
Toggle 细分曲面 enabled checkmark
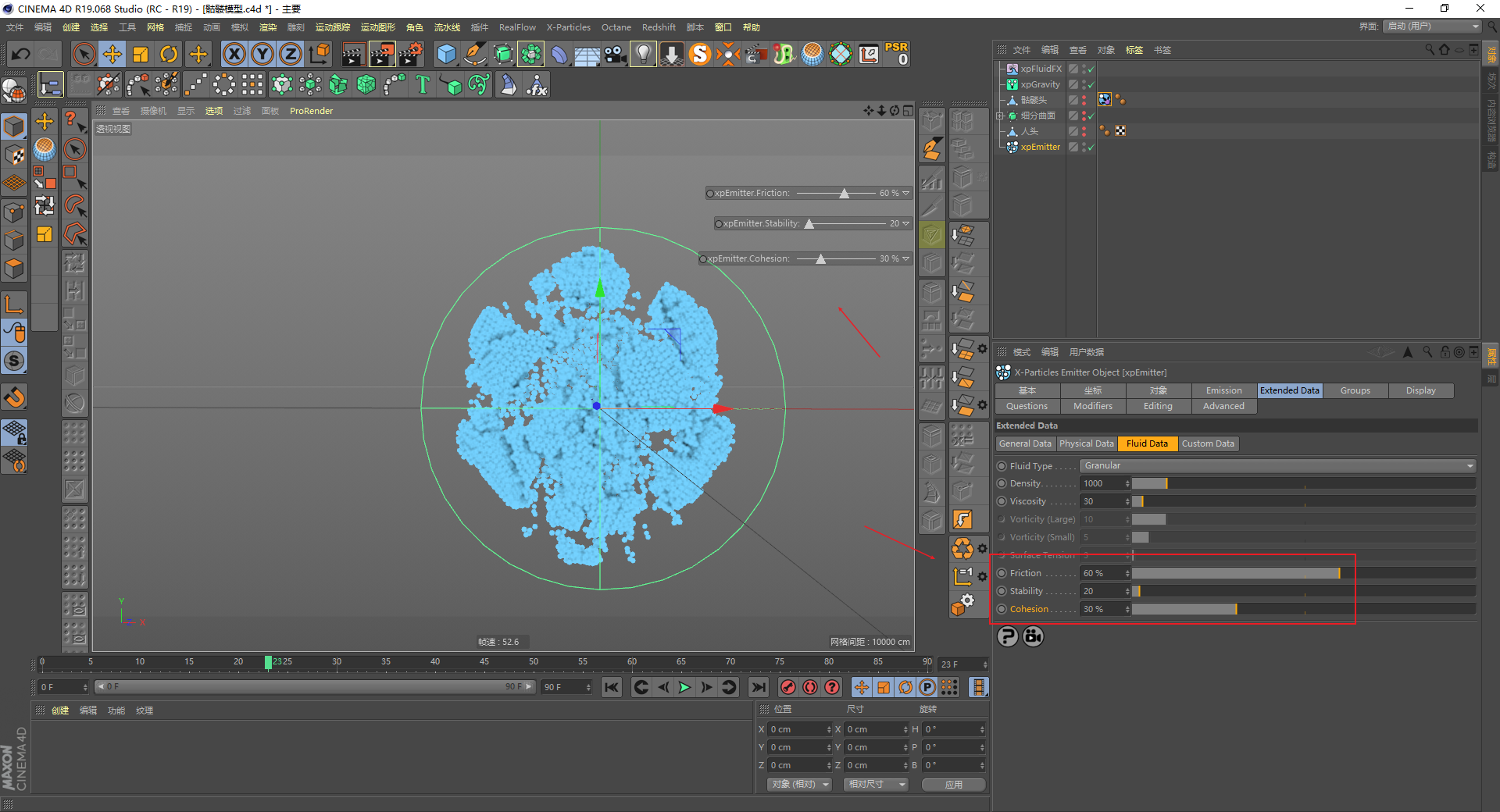[x=1091, y=116]
